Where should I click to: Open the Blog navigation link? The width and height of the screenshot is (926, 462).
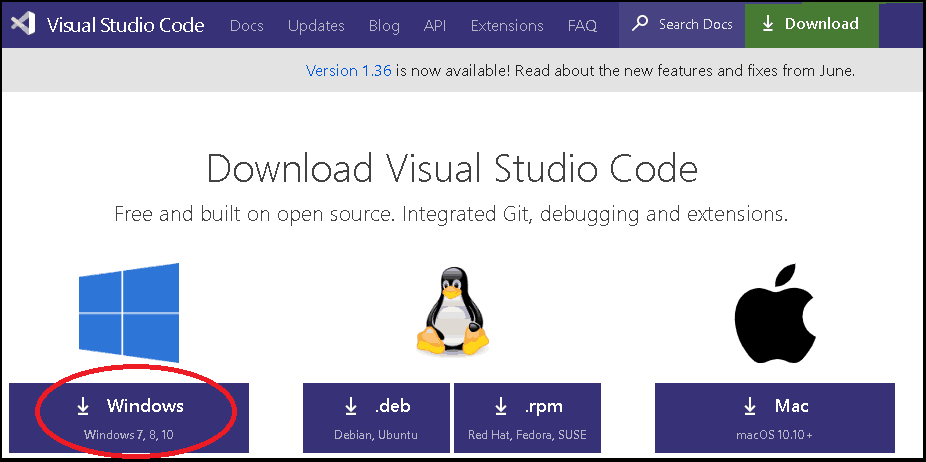[x=384, y=26]
